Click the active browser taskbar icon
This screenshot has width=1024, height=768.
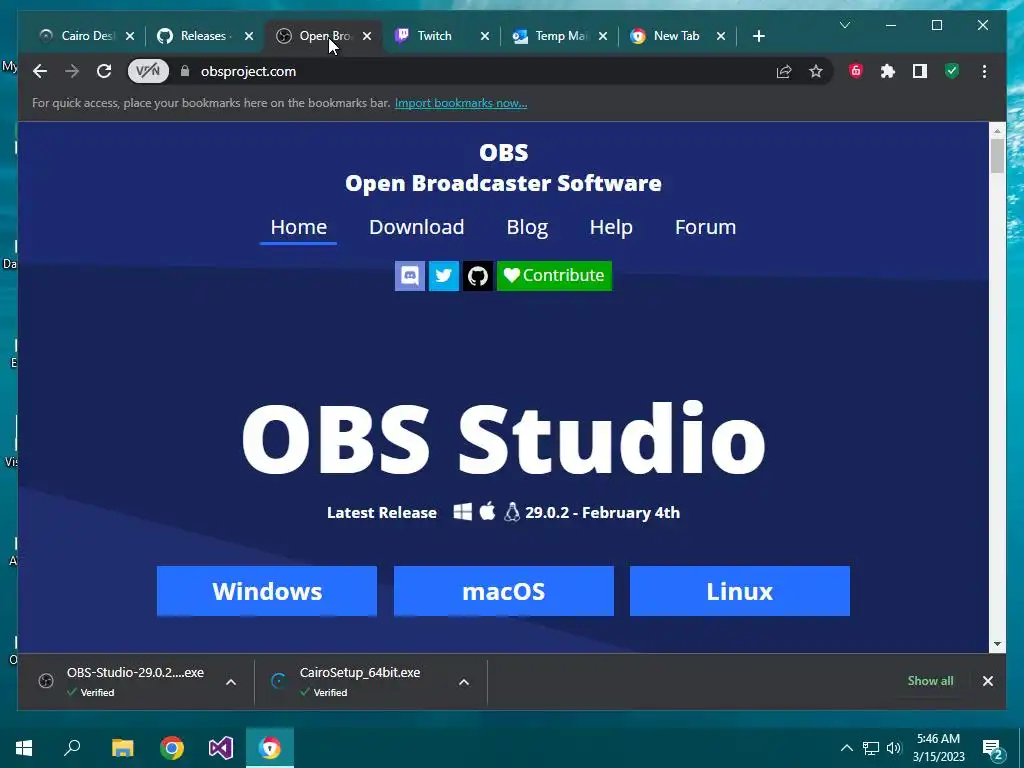click(270, 748)
